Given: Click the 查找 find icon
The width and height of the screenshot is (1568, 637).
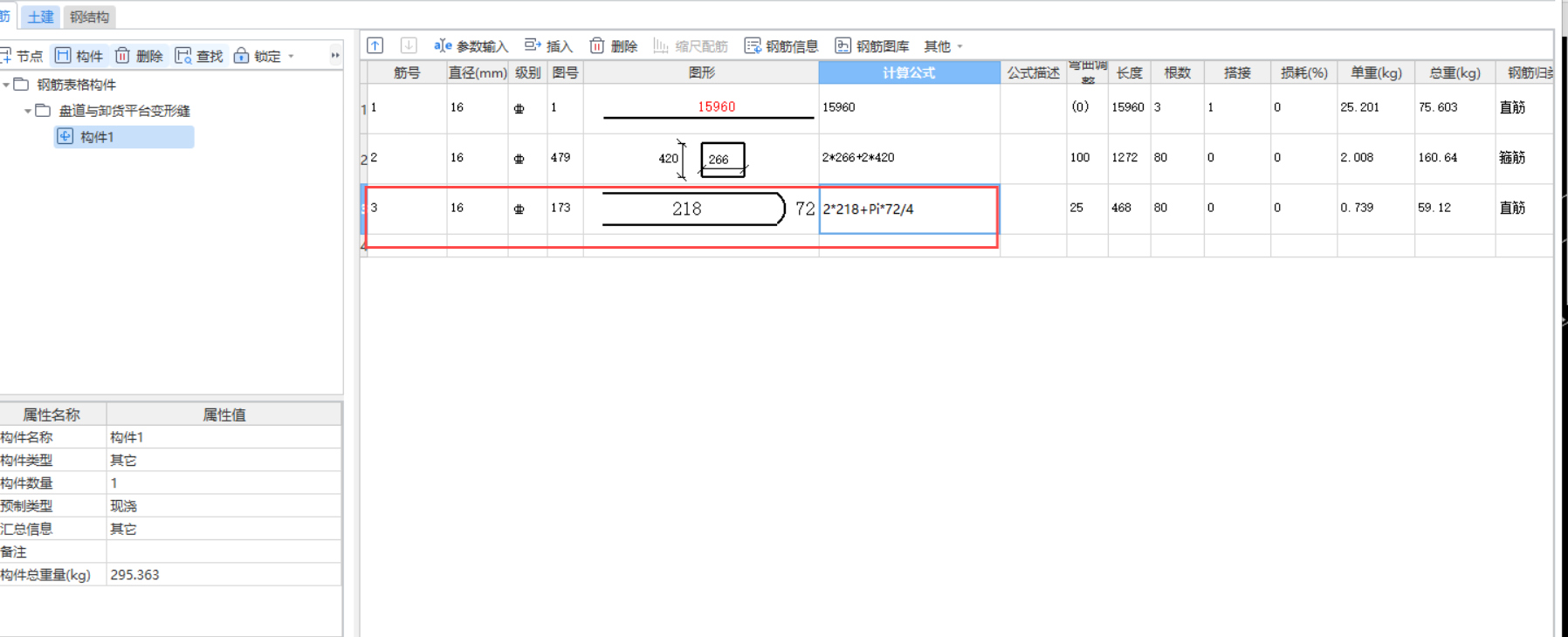Looking at the screenshot, I should pyautogui.click(x=183, y=56).
